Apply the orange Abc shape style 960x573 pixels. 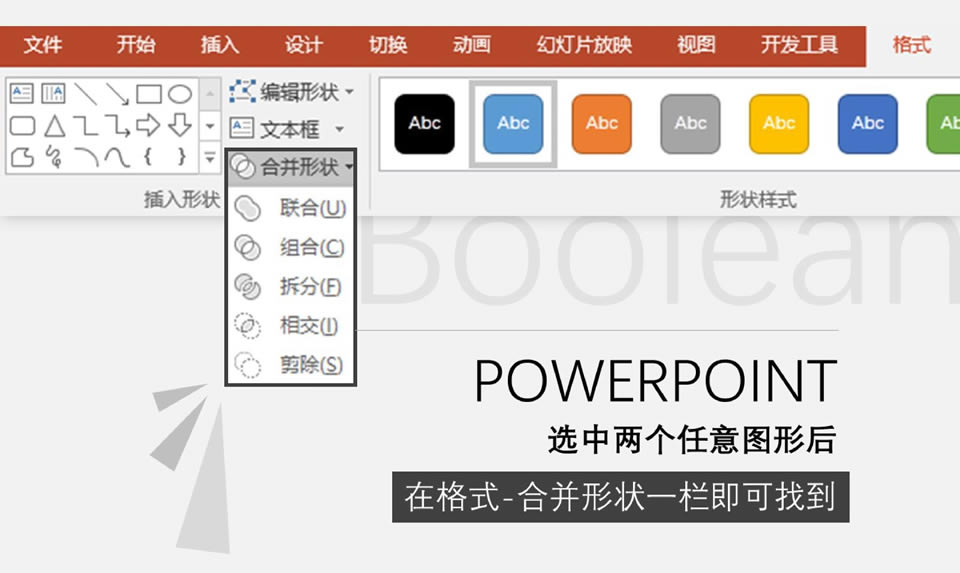point(601,124)
